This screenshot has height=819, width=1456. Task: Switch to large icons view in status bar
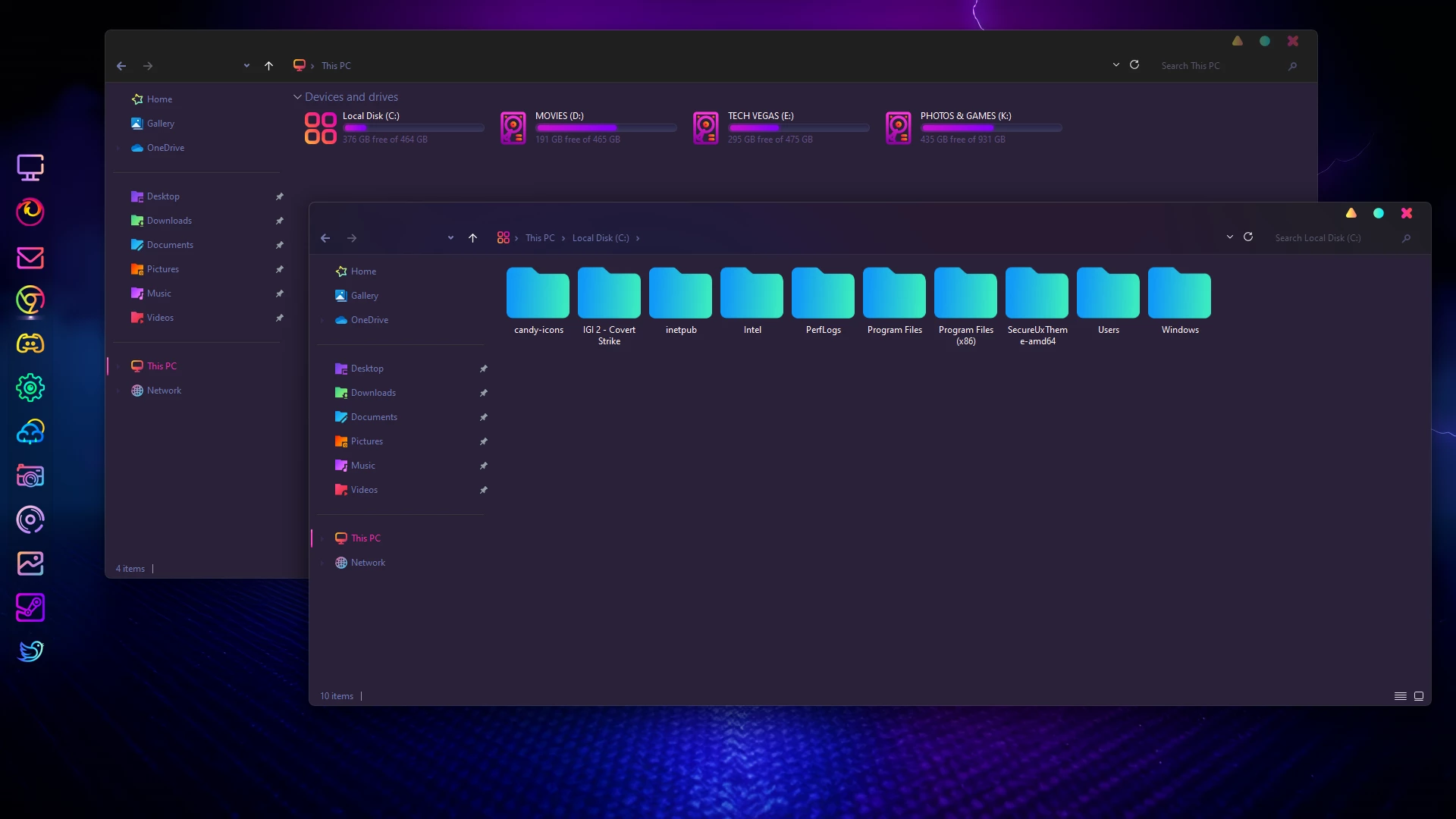(x=1419, y=696)
